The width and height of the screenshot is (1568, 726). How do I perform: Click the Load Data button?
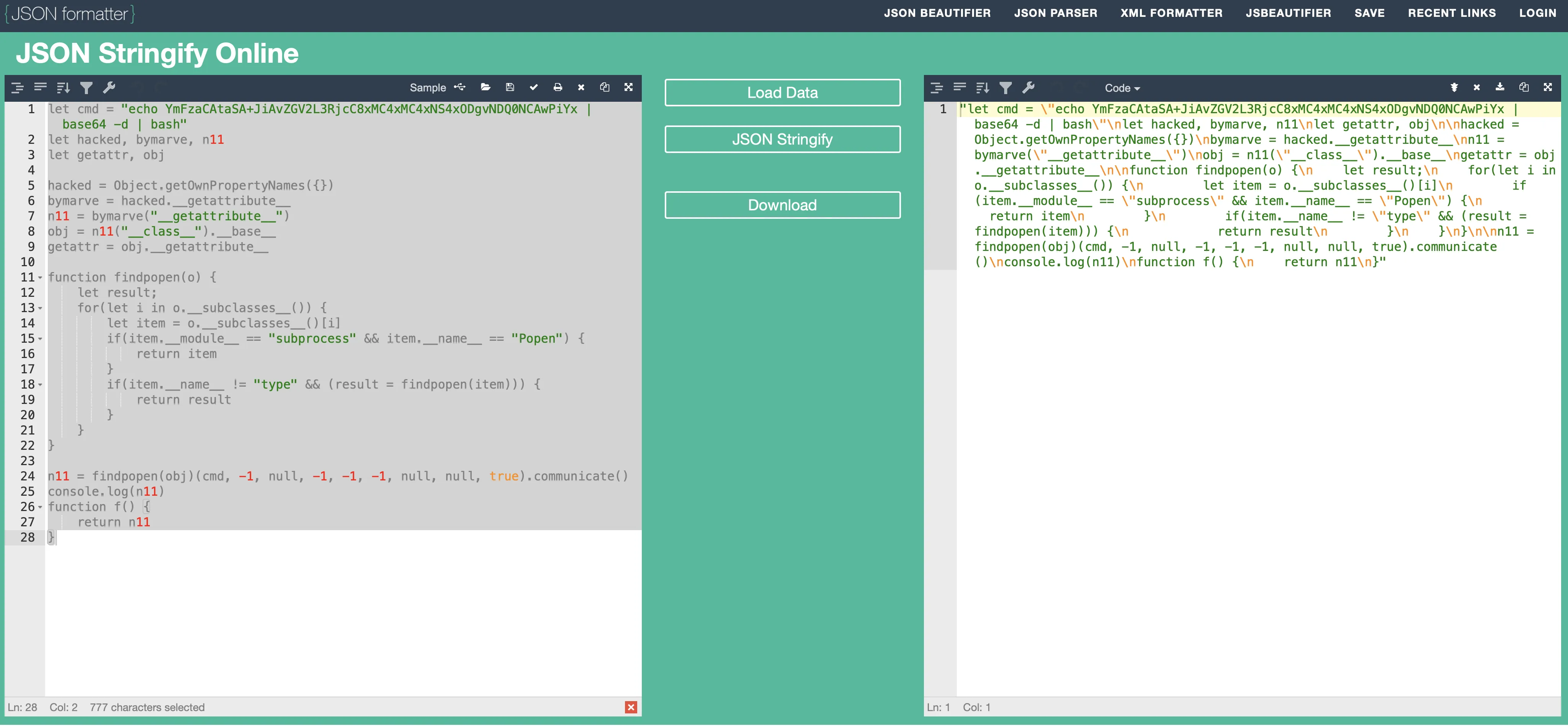click(x=782, y=93)
